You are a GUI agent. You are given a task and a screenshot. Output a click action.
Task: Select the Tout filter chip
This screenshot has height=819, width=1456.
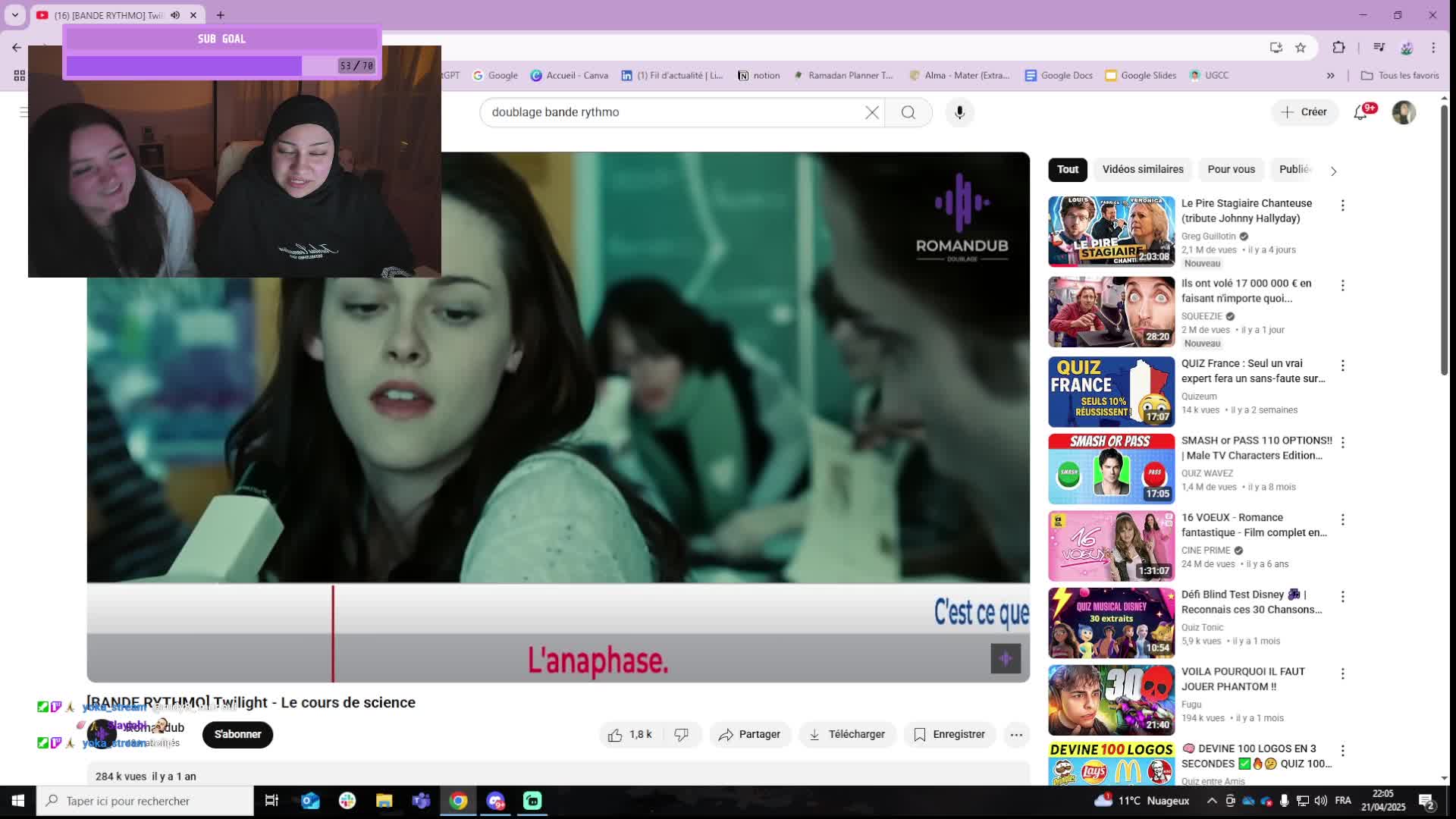tap(1068, 169)
